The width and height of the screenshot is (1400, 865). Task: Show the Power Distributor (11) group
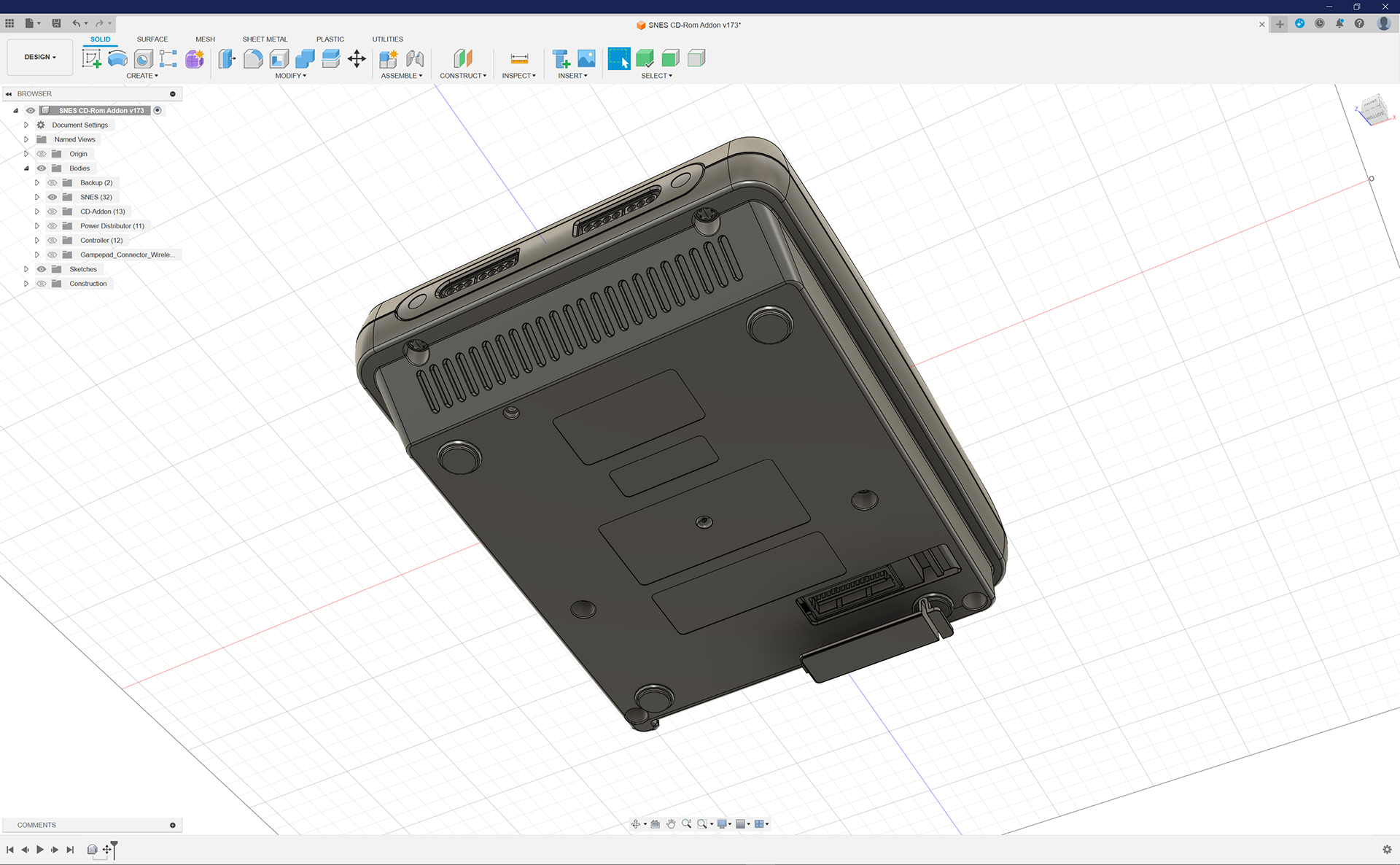coord(52,226)
